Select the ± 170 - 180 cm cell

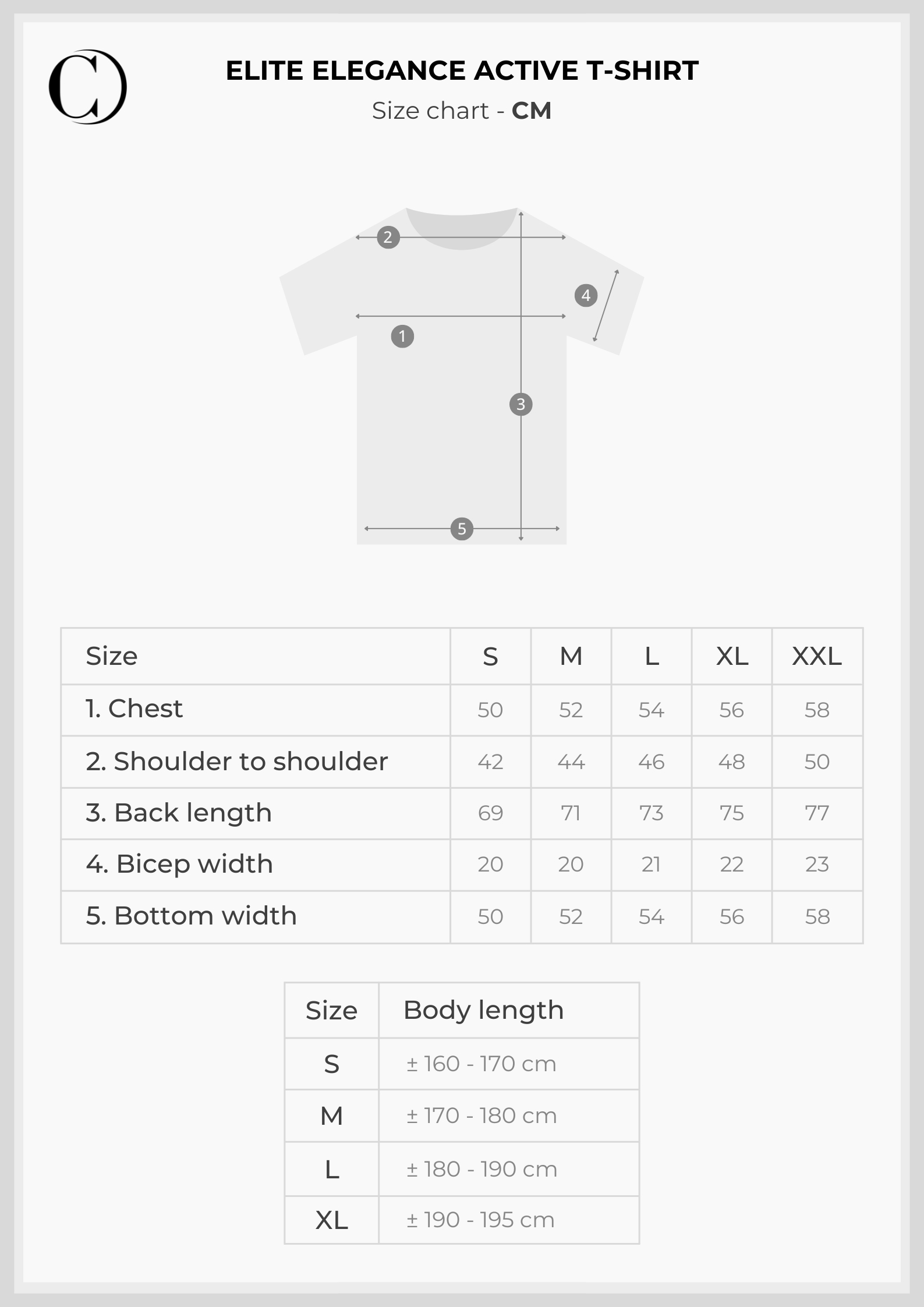(482, 1115)
